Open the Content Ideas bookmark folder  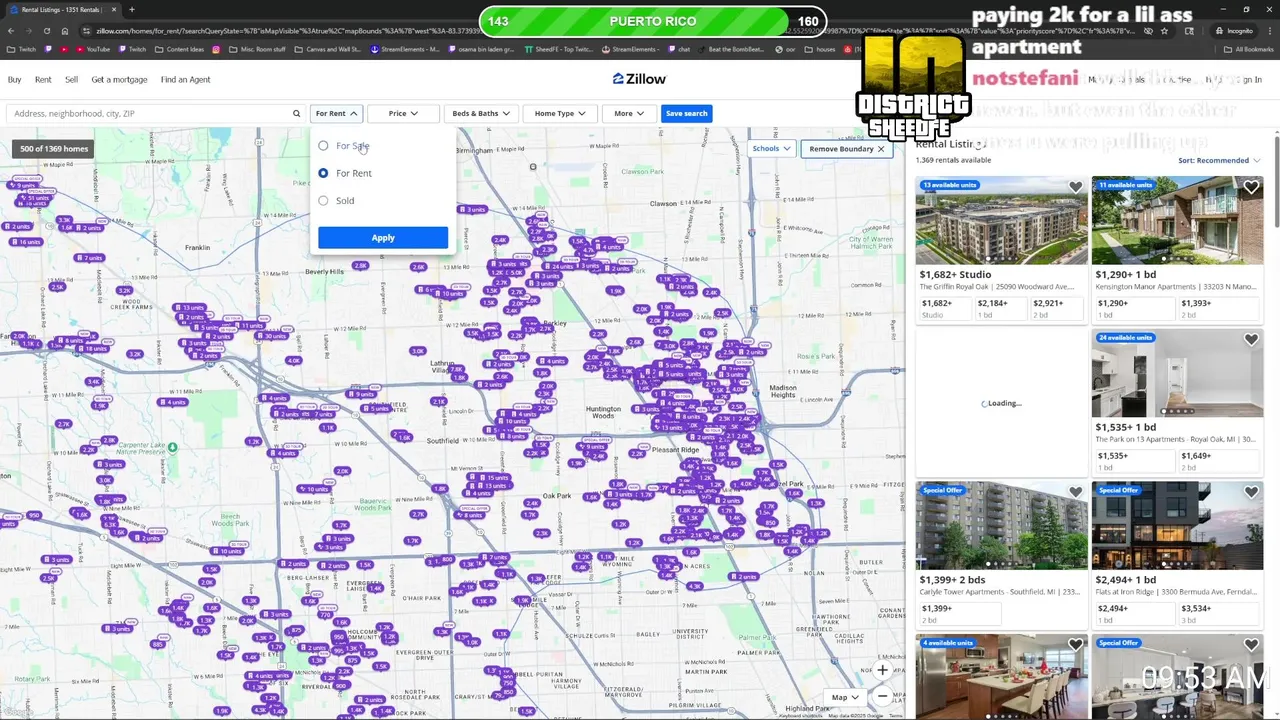tap(180, 49)
